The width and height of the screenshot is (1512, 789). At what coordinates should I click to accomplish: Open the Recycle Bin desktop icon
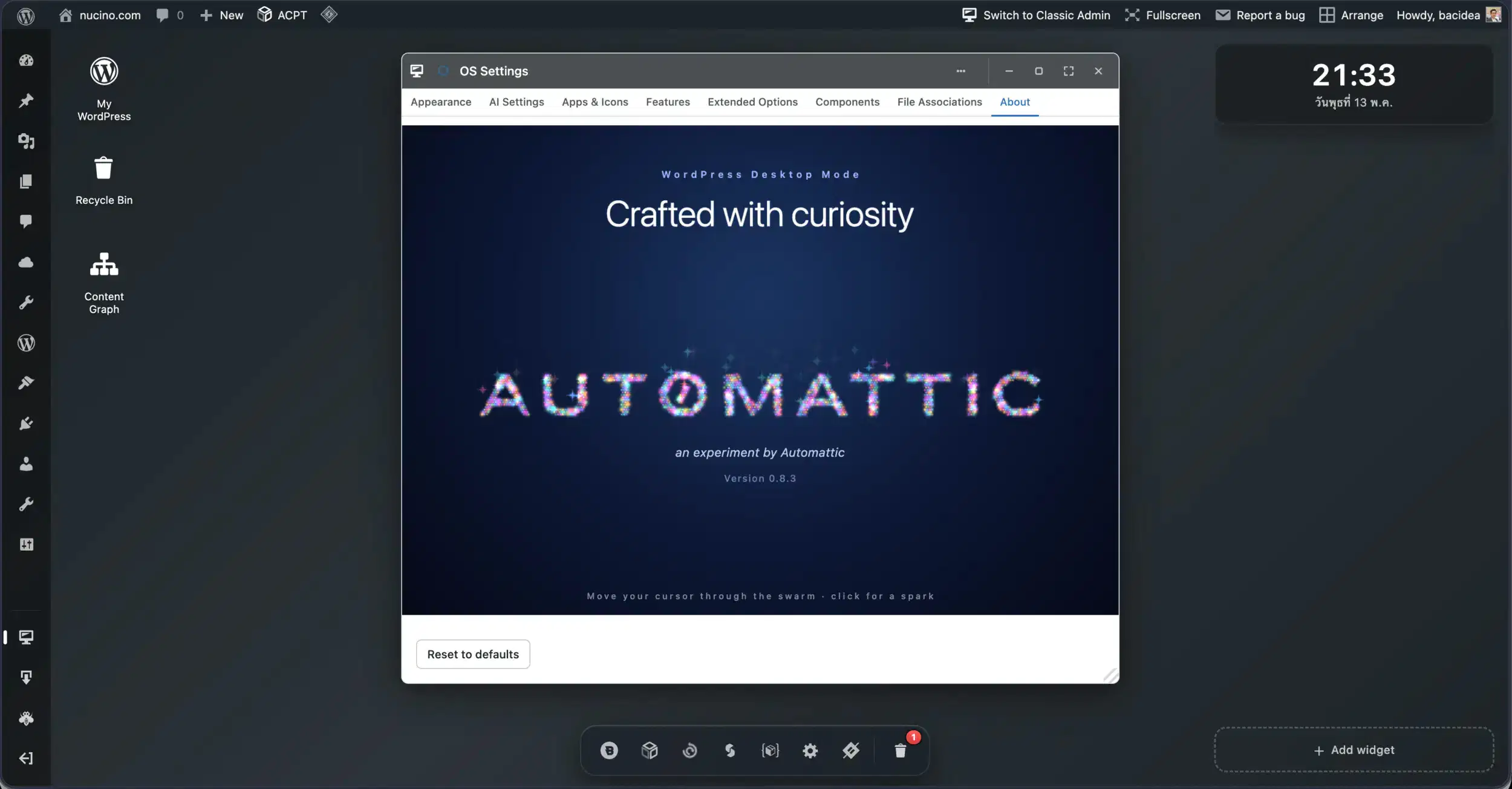(104, 180)
